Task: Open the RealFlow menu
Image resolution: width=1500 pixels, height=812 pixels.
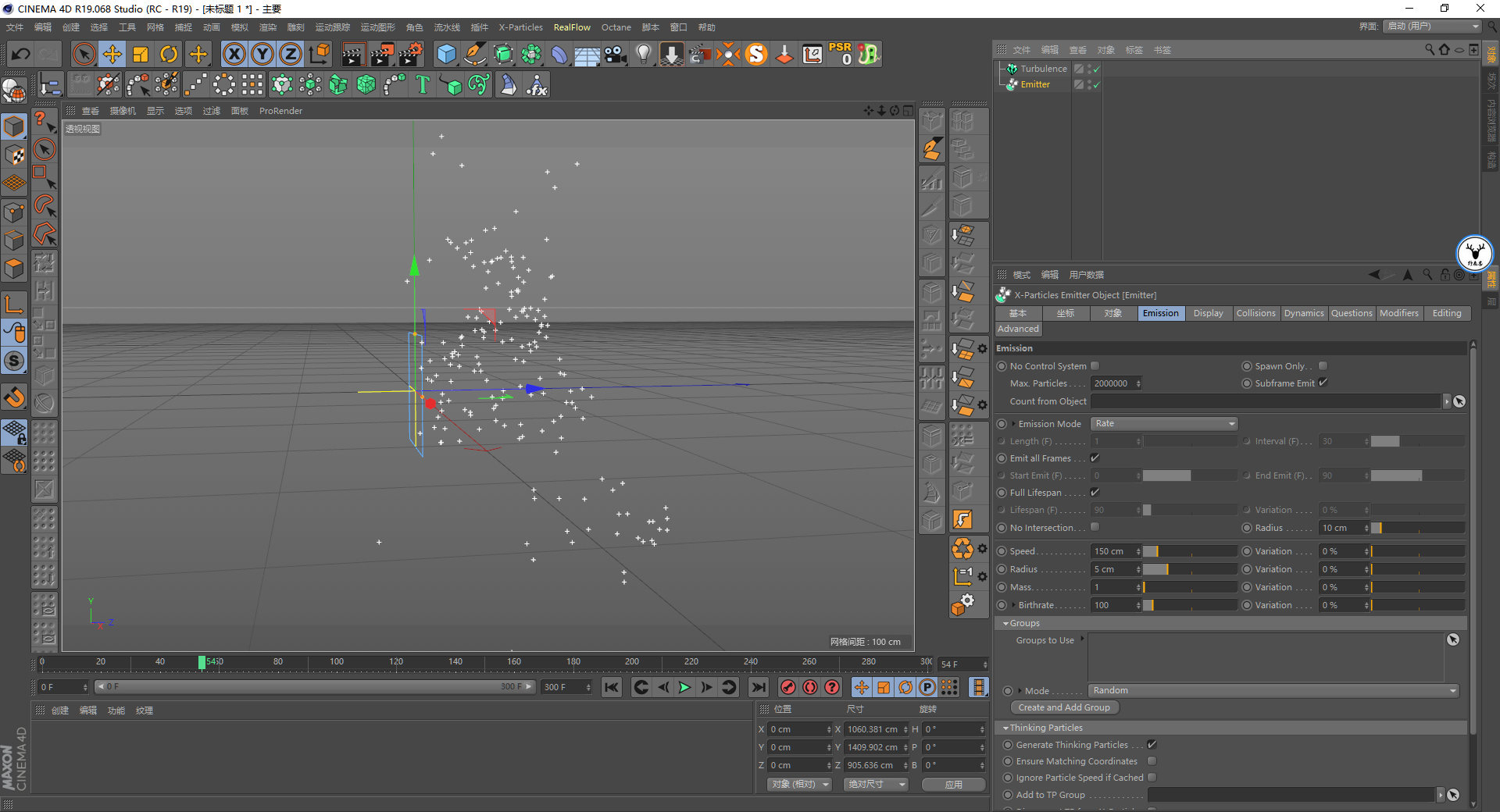Action: [x=572, y=27]
